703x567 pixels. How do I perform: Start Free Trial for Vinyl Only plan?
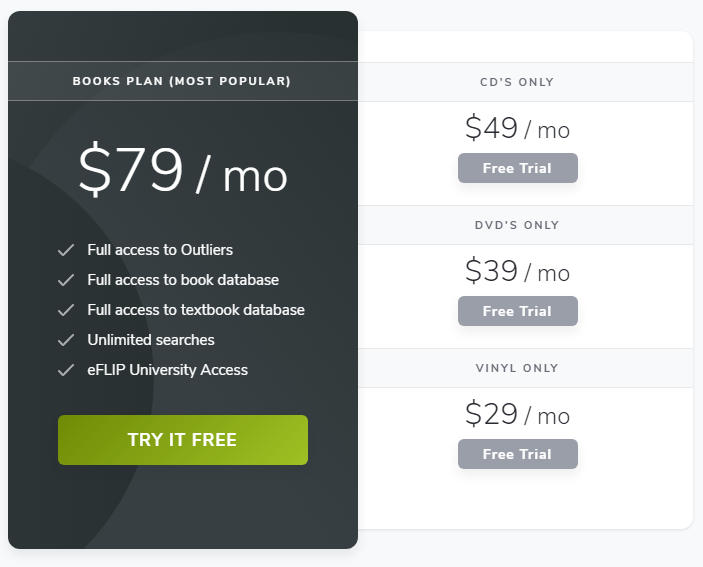pos(518,454)
